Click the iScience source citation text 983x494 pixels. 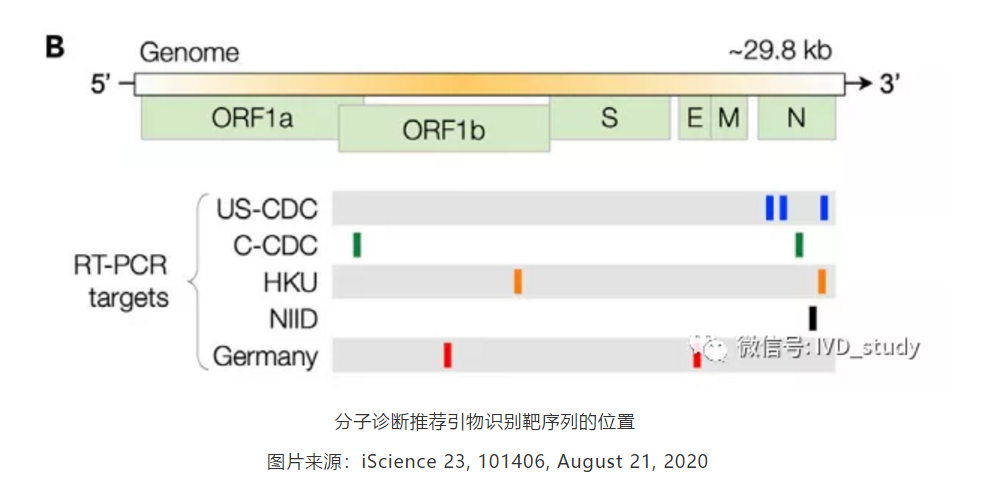click(x=488, y=461)
